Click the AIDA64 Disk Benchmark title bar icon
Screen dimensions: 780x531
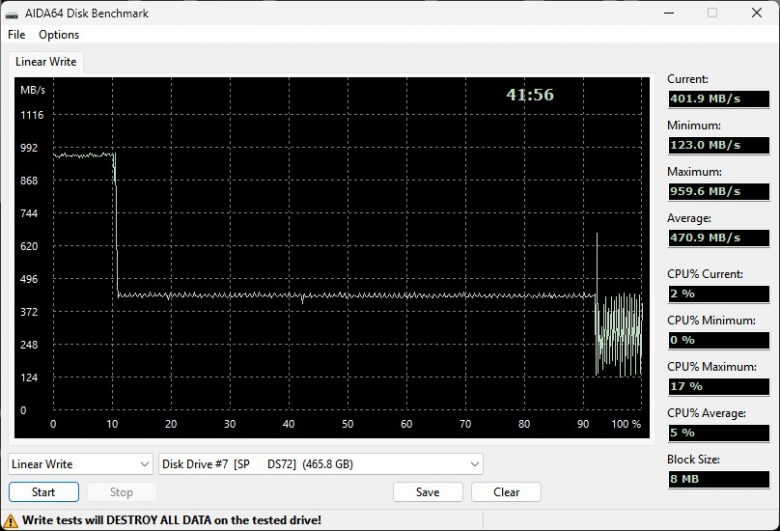coord(11,13)
